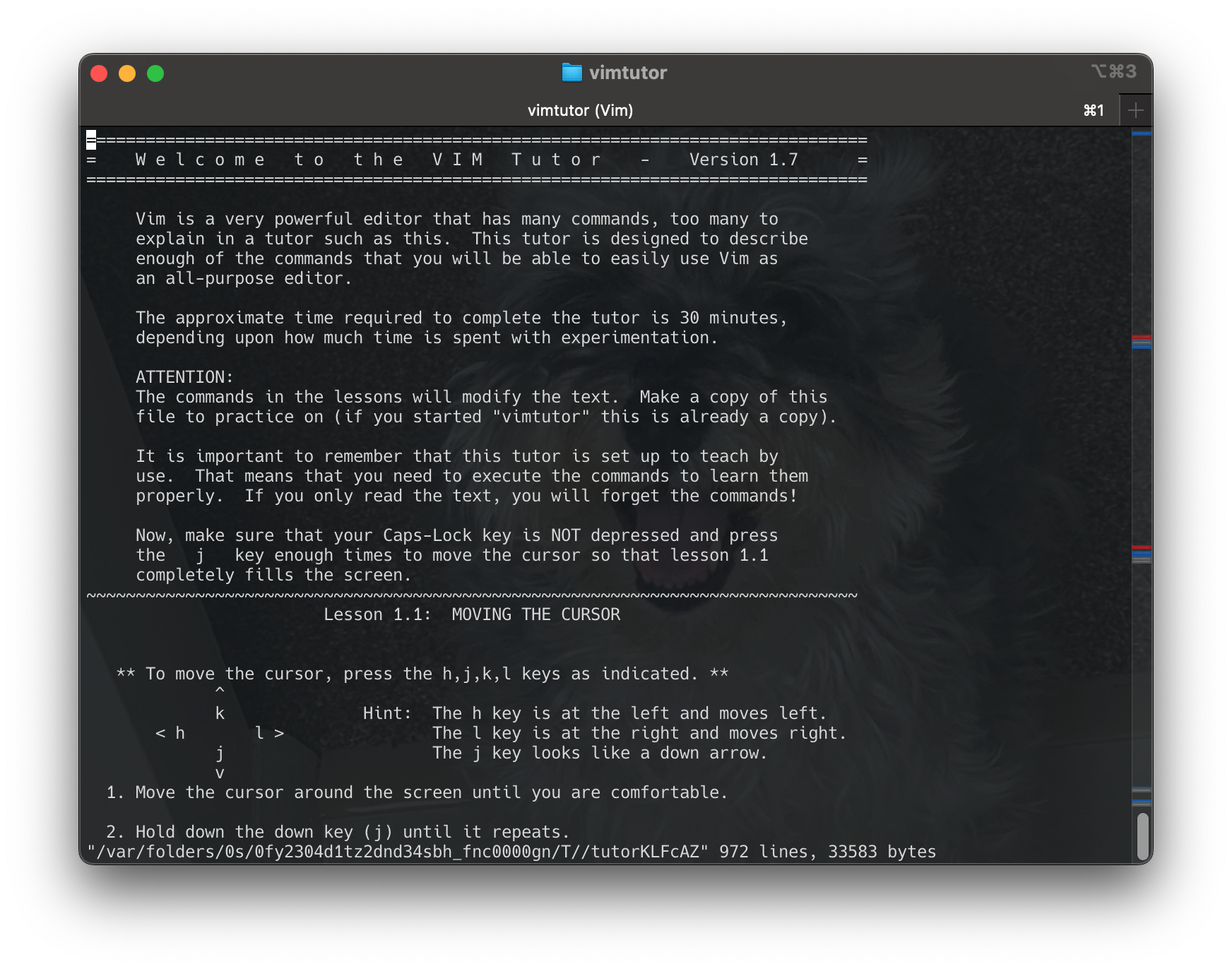Image resolution: width=1232 pixels, height=969 pixels.
Task: Click the green full-screen button
Action: pyautogui.click(x=155, y=73)
